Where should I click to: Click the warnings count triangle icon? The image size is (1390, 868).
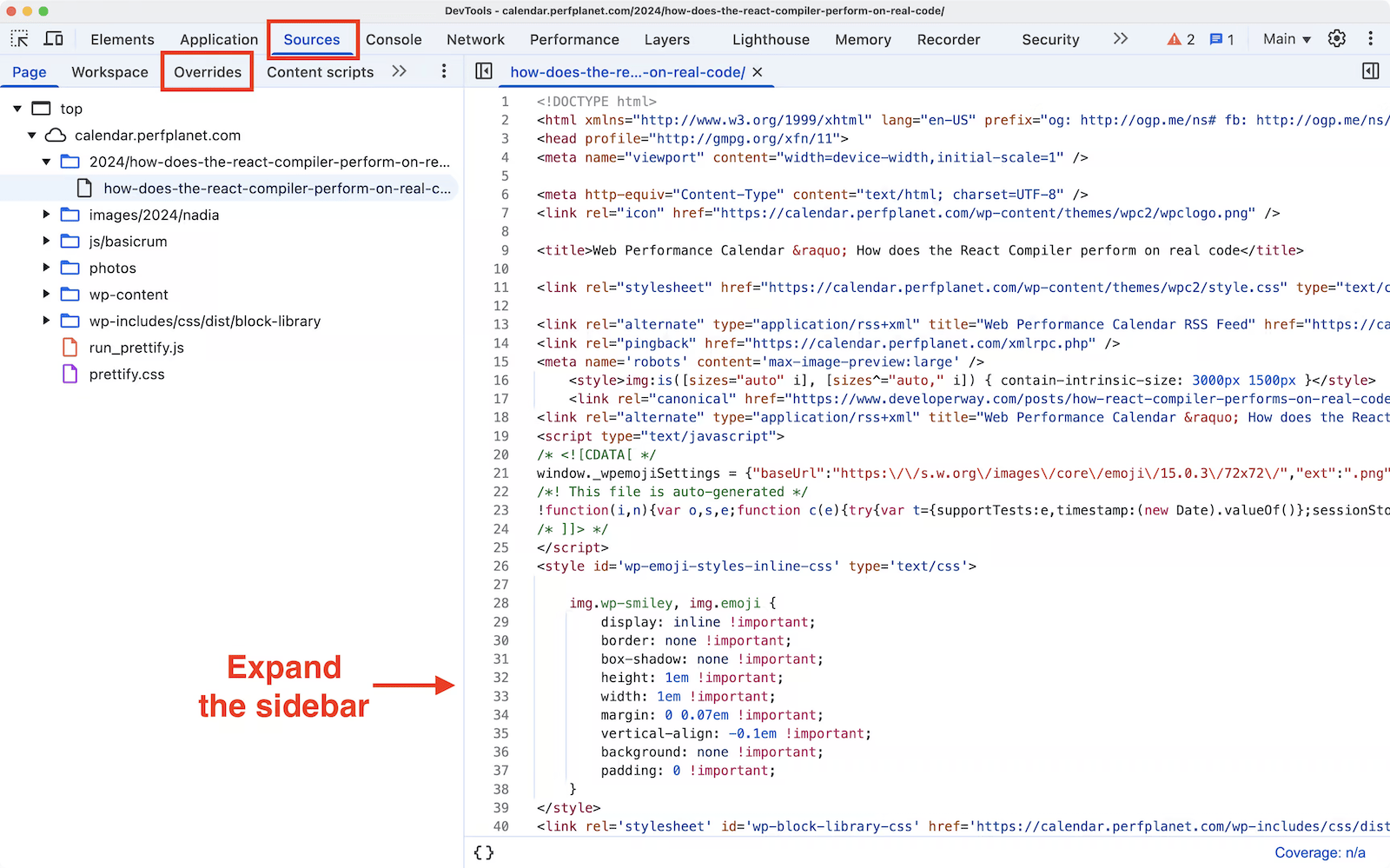(x=1175, y=39)
